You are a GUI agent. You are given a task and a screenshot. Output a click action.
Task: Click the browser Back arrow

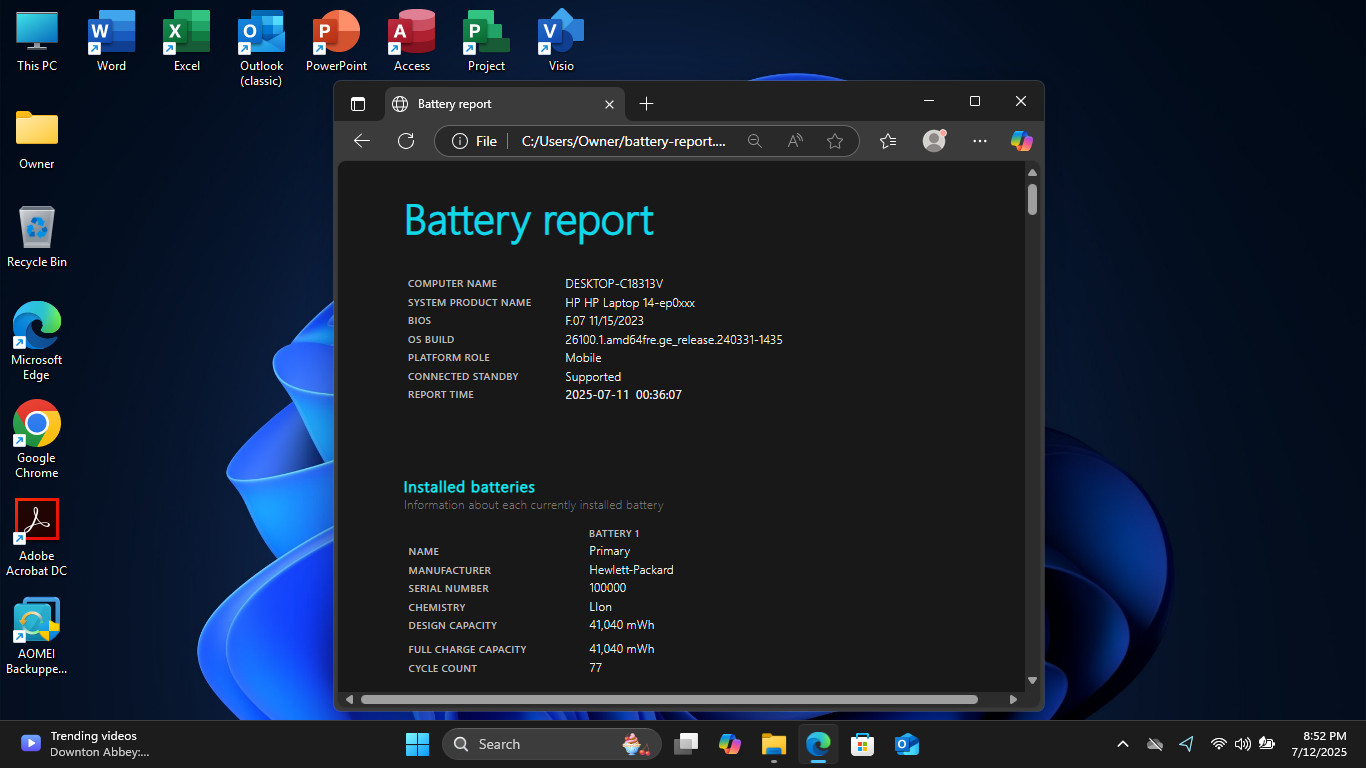[x=362, y=141]
